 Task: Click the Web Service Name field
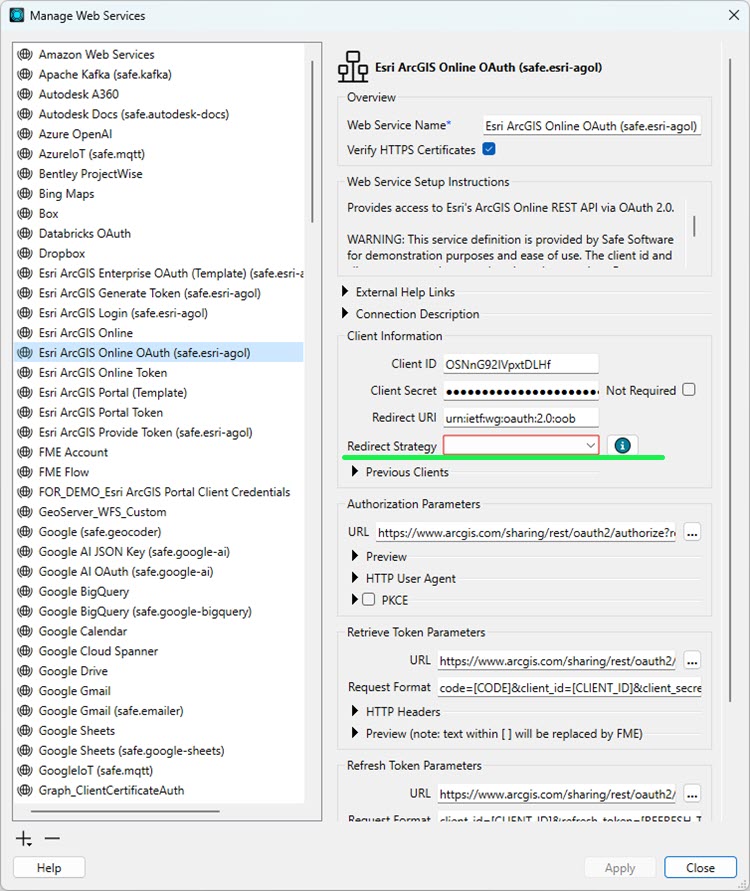click(592, 126)
